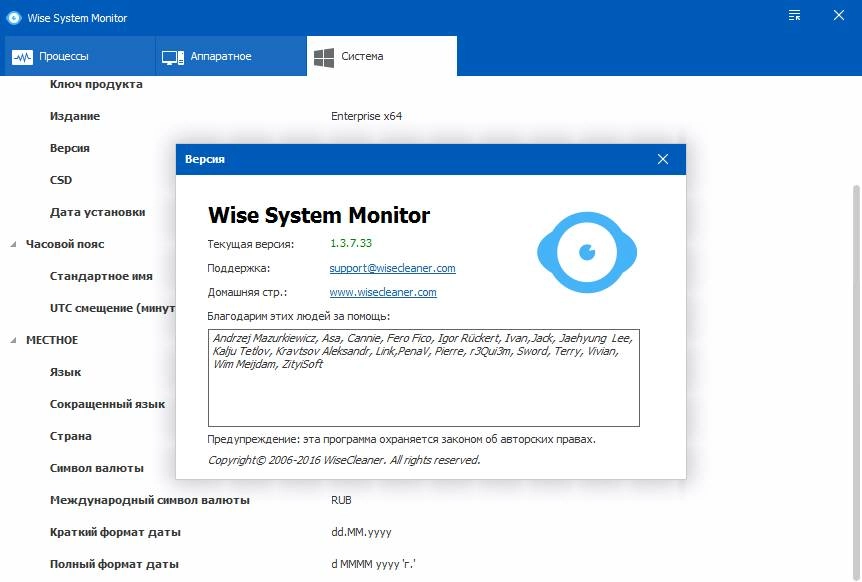The height and width of the screenshot is (582, 862).
Task: Open the support@wisecleaner.com email link
Action: click(393, 268)
